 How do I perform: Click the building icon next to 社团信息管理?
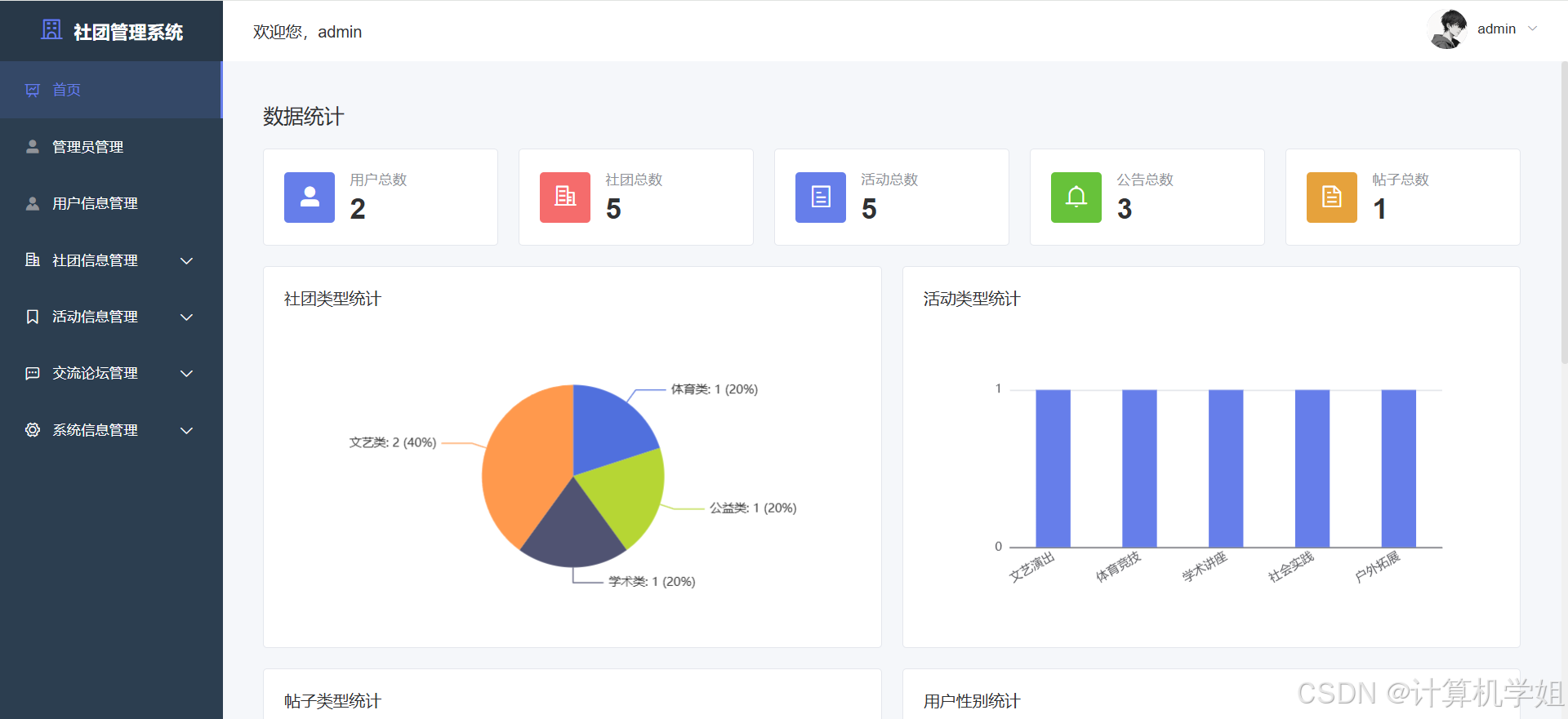coord(33,260)
